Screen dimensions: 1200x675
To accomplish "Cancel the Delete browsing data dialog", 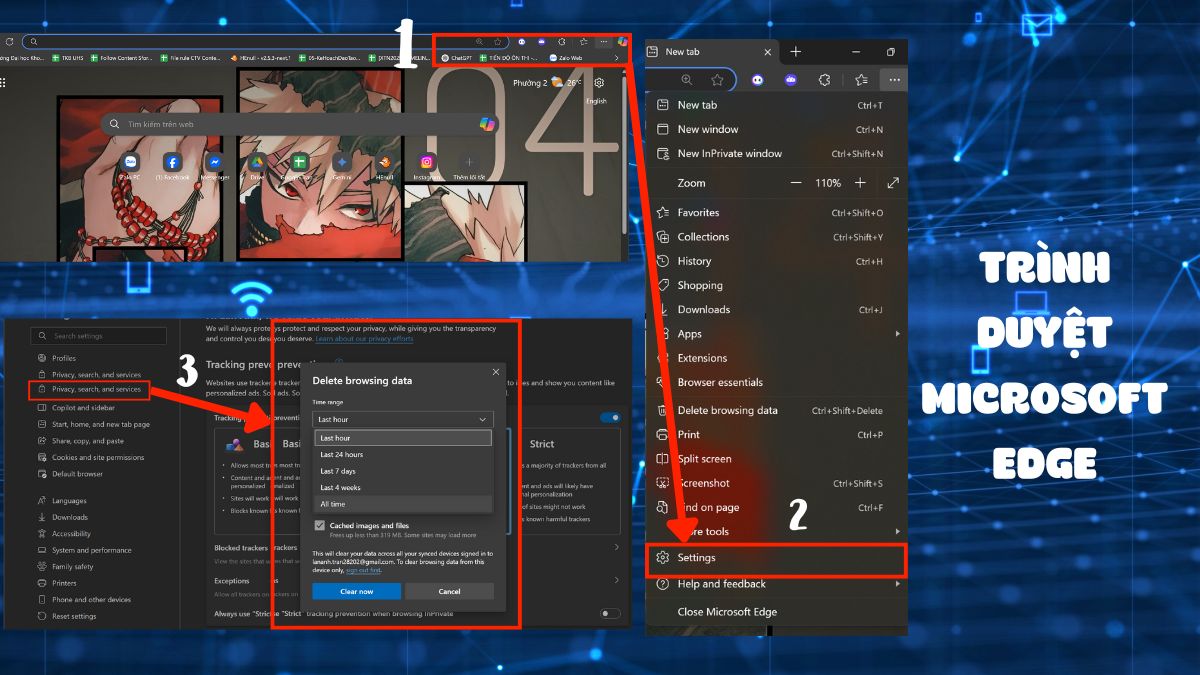I will 450,591.
